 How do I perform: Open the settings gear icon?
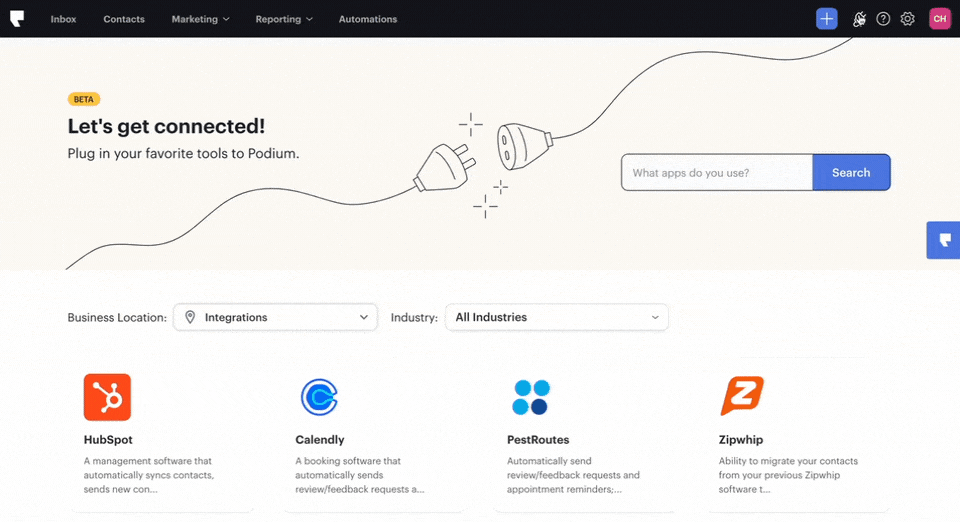coord(907,19)
